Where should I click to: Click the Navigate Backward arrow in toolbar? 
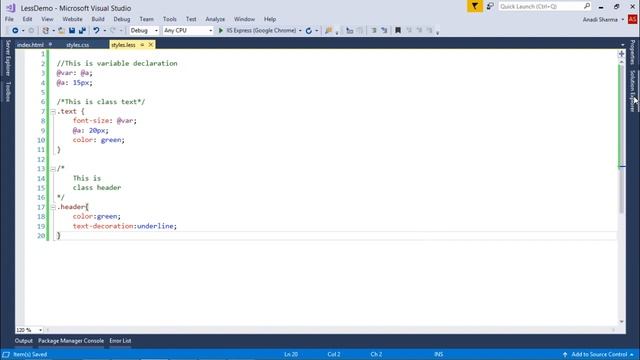(x=15, y=31)
